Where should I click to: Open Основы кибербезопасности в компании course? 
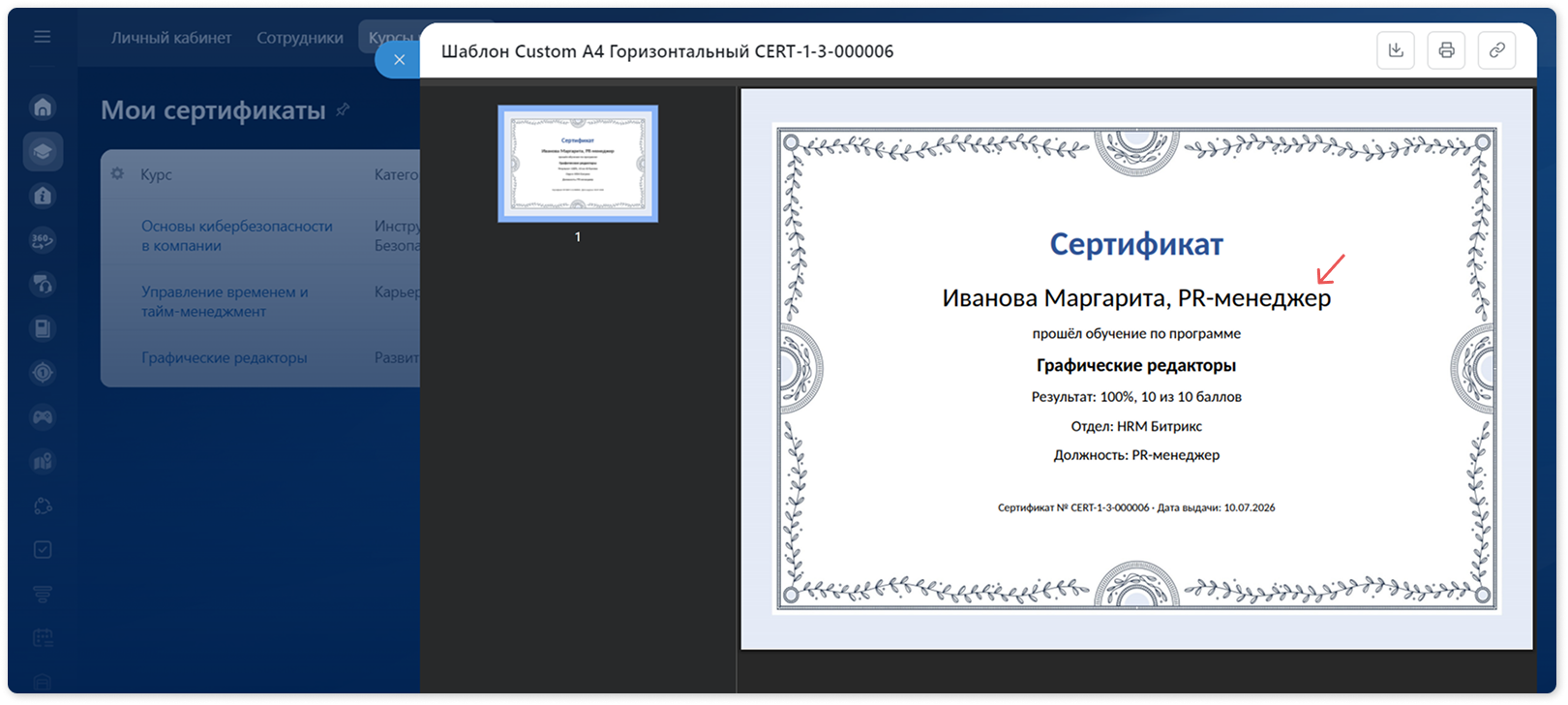click(237, 235)
